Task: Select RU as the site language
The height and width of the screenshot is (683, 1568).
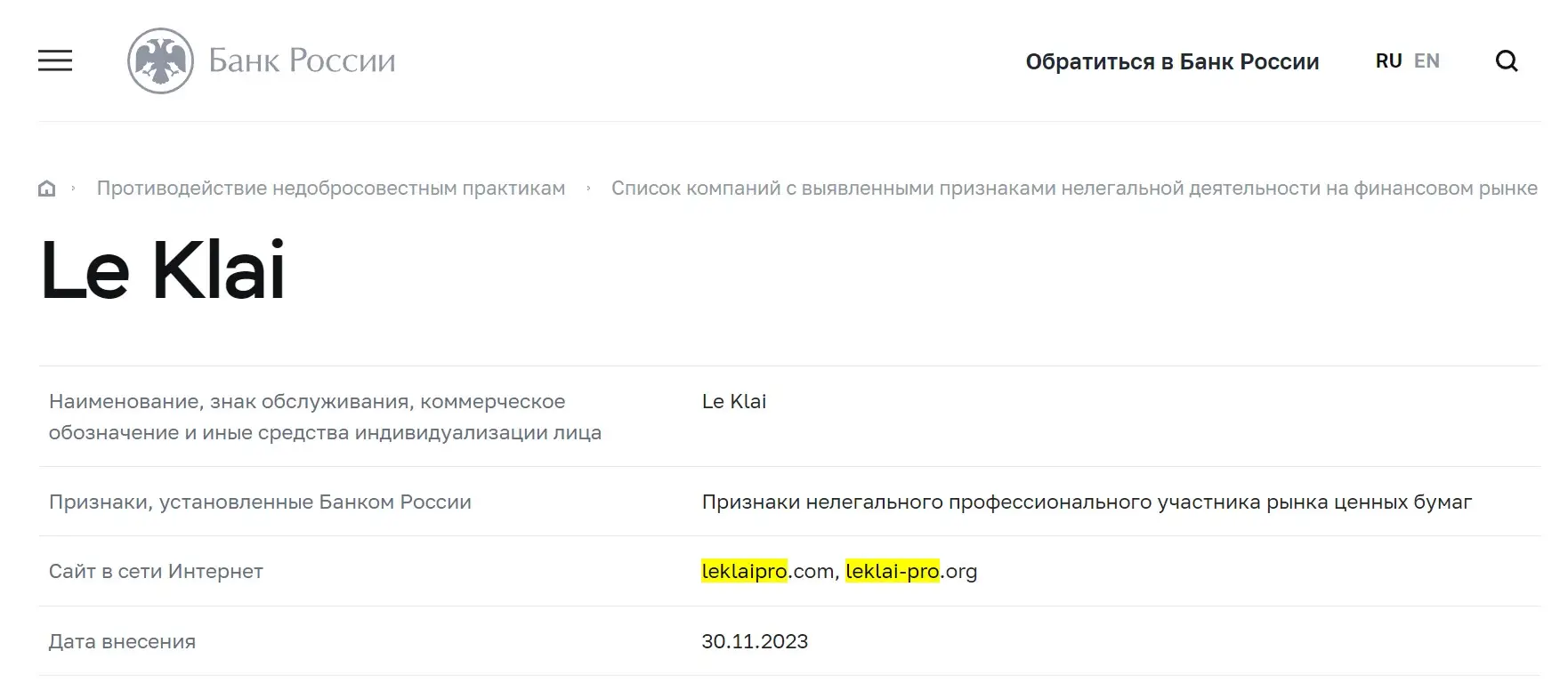Action: coord(1389,60)
